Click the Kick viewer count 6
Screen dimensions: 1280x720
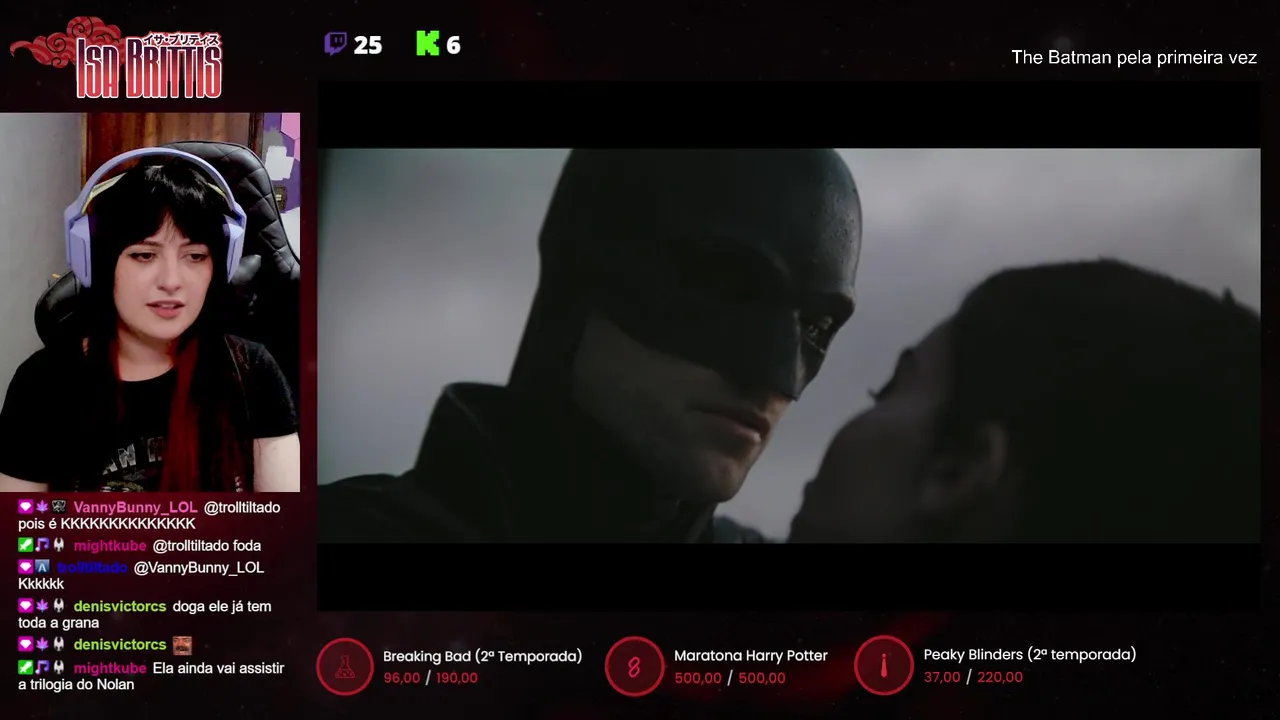tap(453, 45)
